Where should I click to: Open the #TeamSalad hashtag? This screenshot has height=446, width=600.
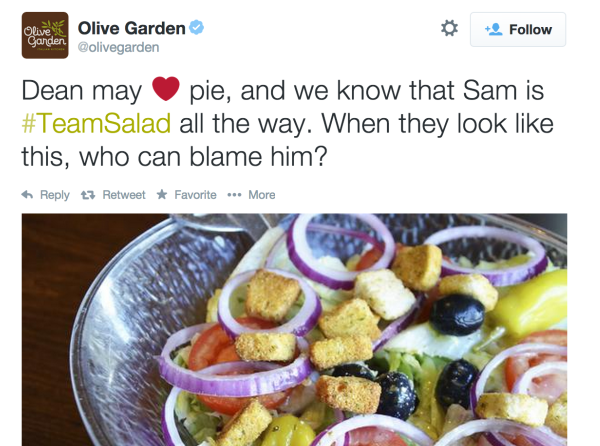[x=96, y=125]
